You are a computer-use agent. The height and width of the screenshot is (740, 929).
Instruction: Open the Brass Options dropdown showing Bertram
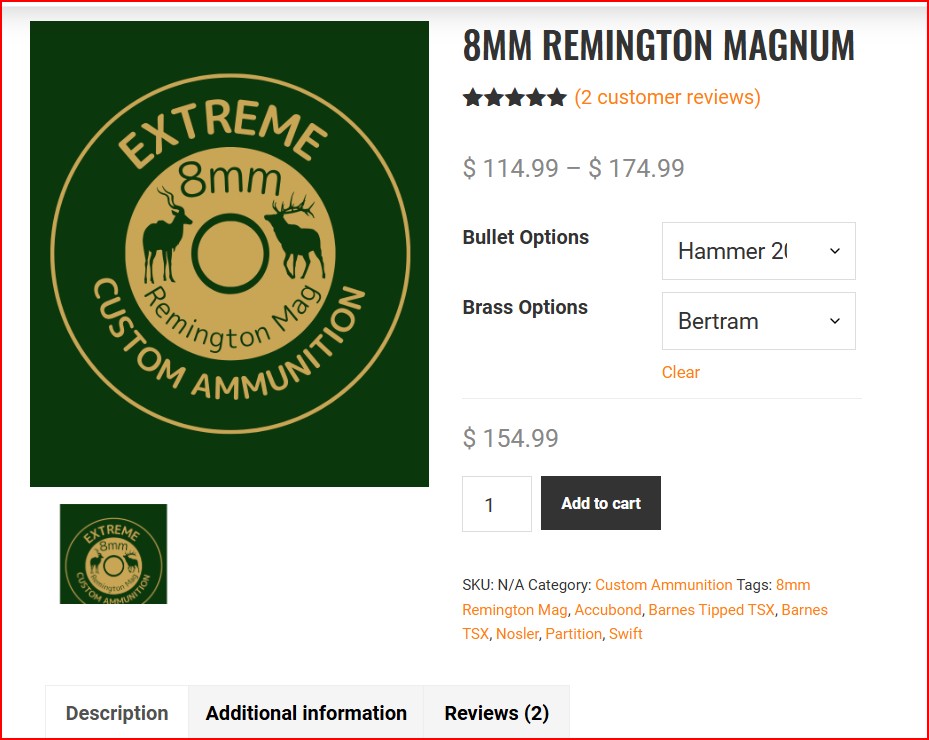click(x=758, y=321)
